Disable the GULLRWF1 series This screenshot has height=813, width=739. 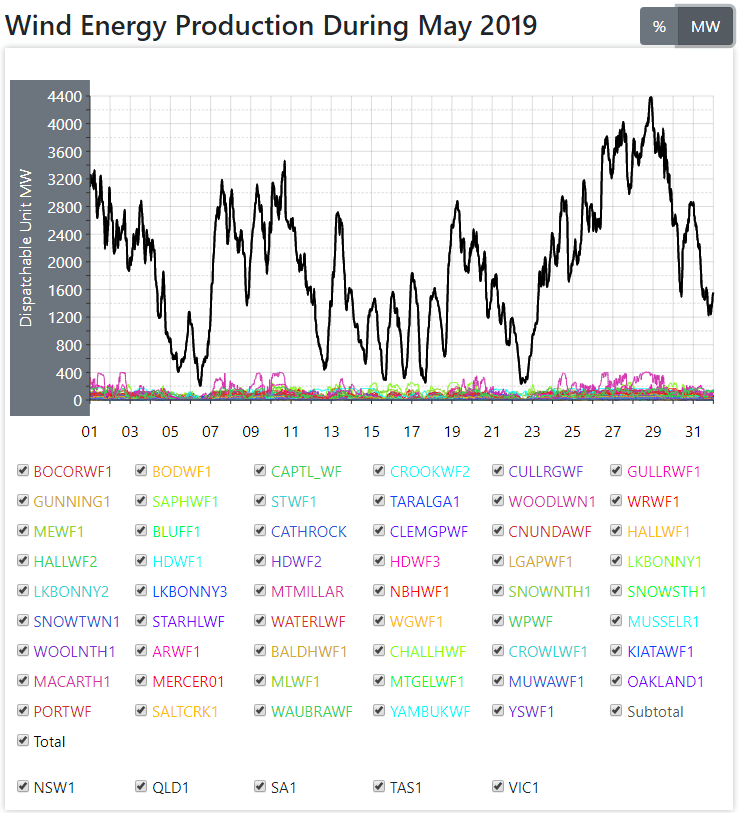(618, 471)
